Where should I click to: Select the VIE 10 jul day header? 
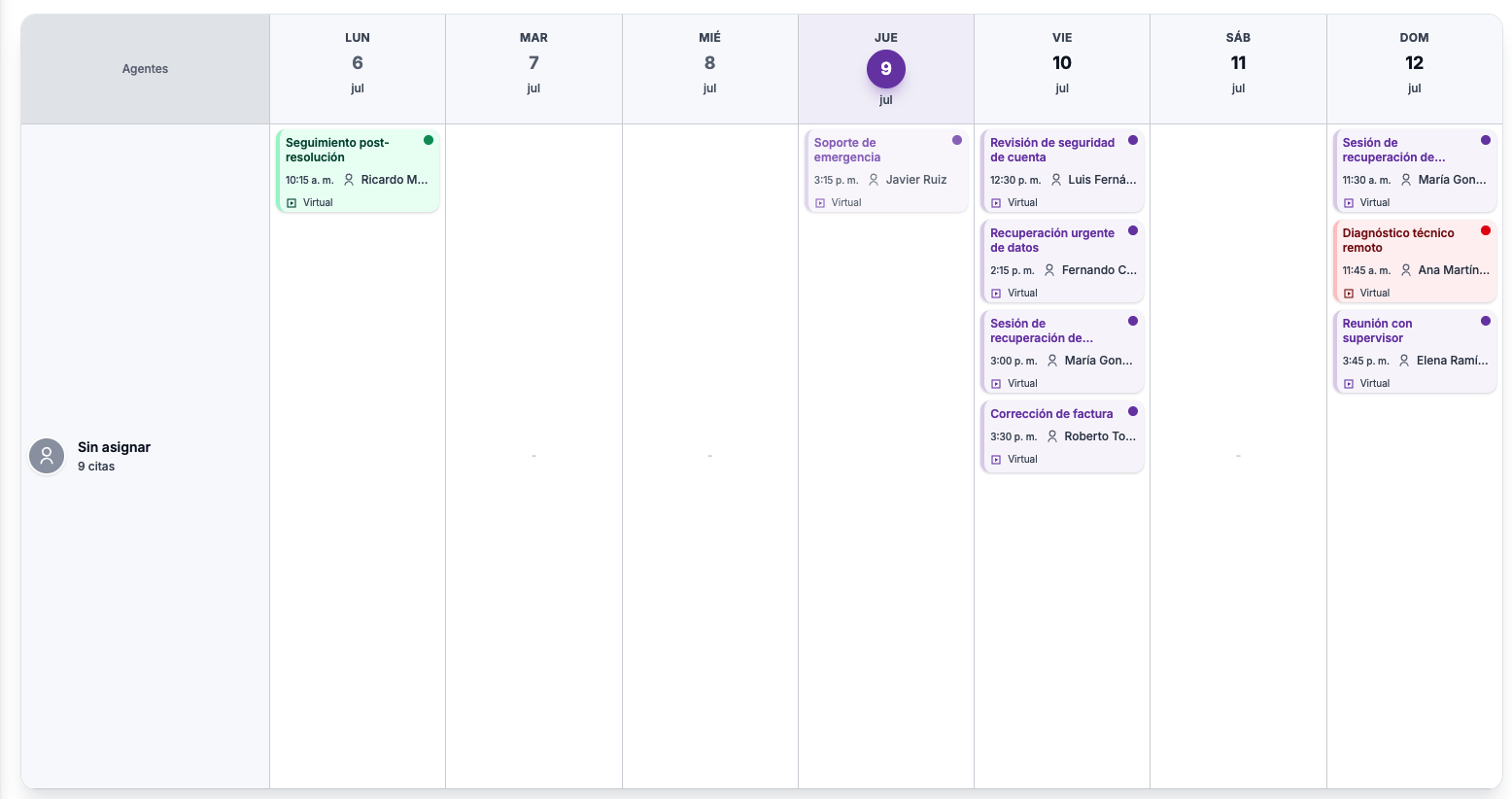(x=1062, y=69)
